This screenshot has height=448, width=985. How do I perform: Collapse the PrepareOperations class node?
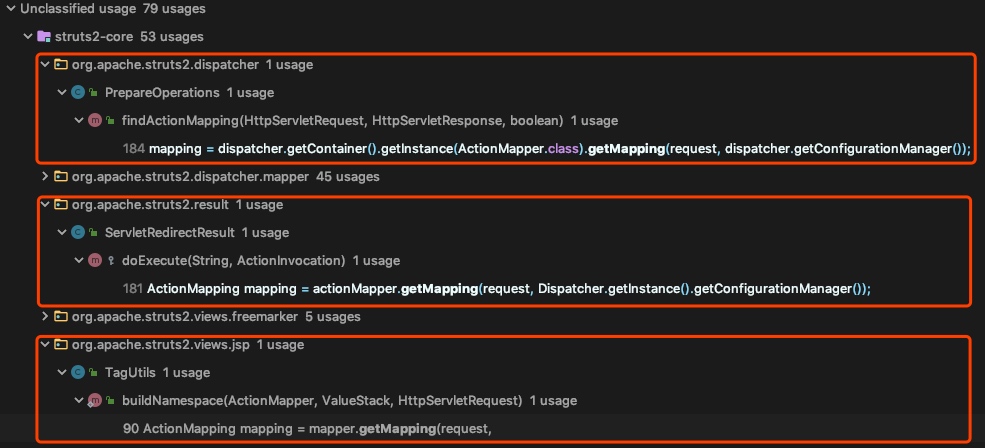click(x=62, y=92)
